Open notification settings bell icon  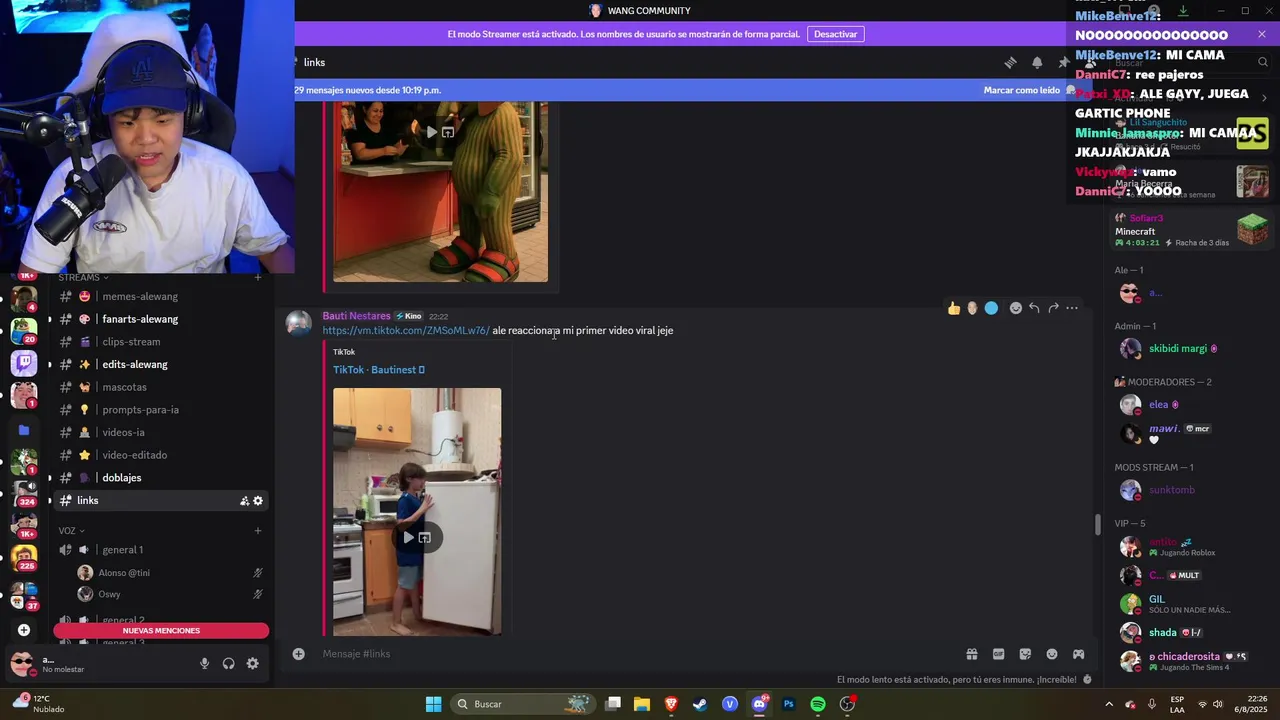(x=1037, y=62)
